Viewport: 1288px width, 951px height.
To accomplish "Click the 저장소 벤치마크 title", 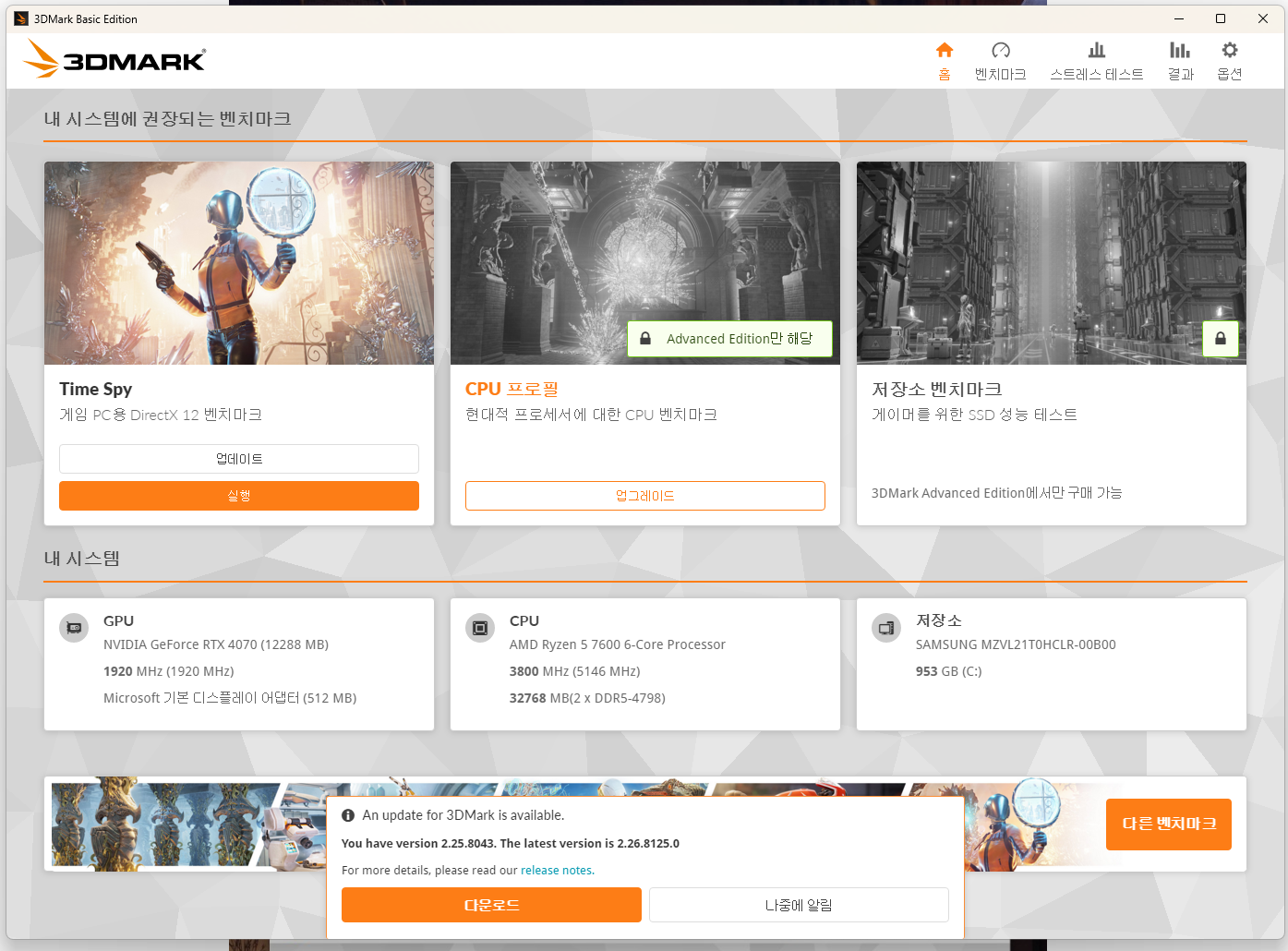I will point(937,390).
